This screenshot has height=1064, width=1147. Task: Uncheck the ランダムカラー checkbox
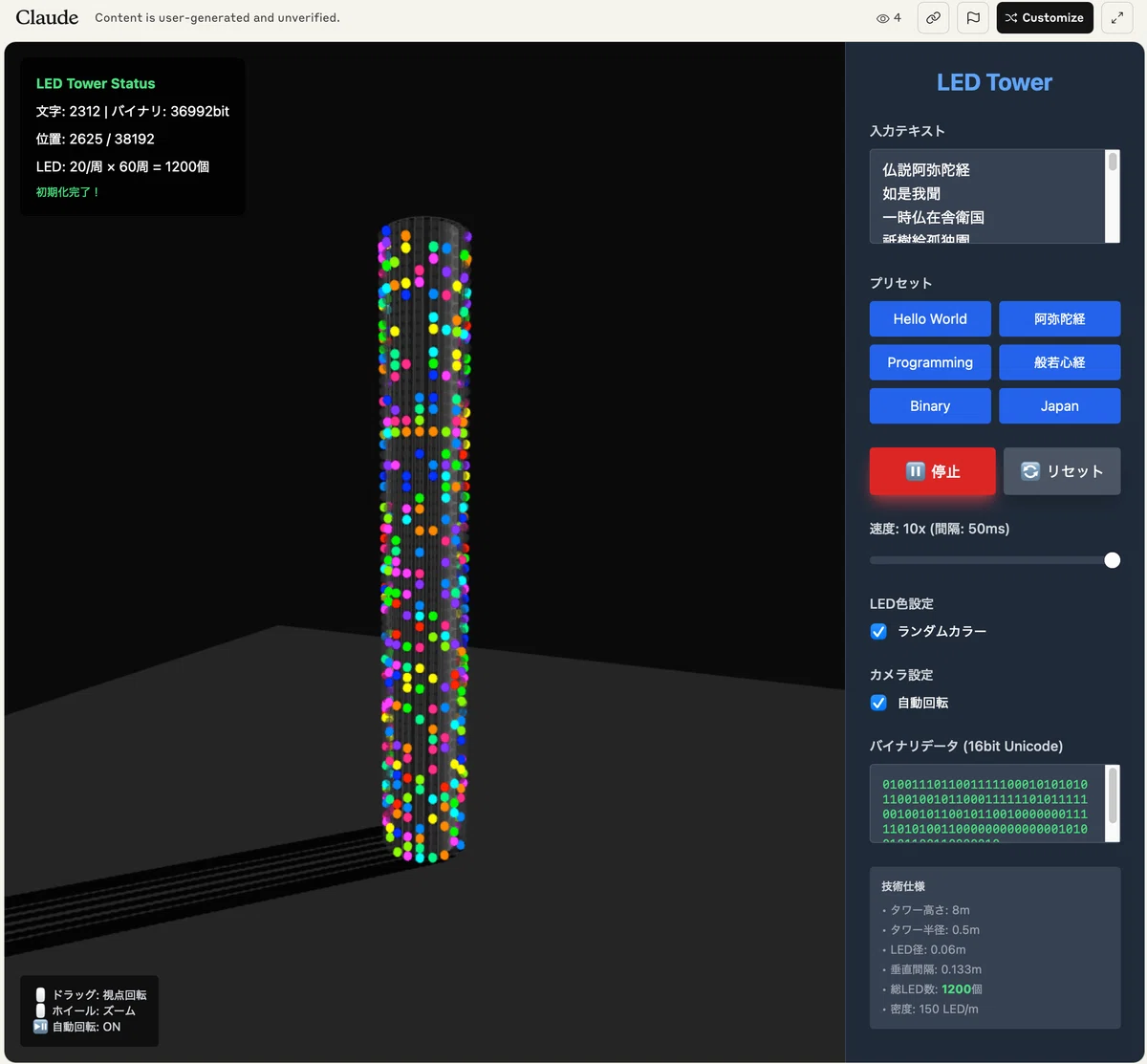[878, 631]
